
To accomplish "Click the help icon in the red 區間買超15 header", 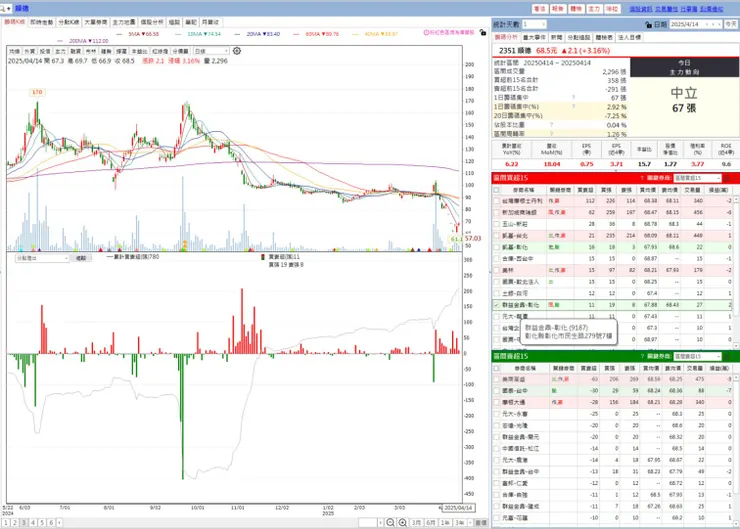I will click(642, 178).
